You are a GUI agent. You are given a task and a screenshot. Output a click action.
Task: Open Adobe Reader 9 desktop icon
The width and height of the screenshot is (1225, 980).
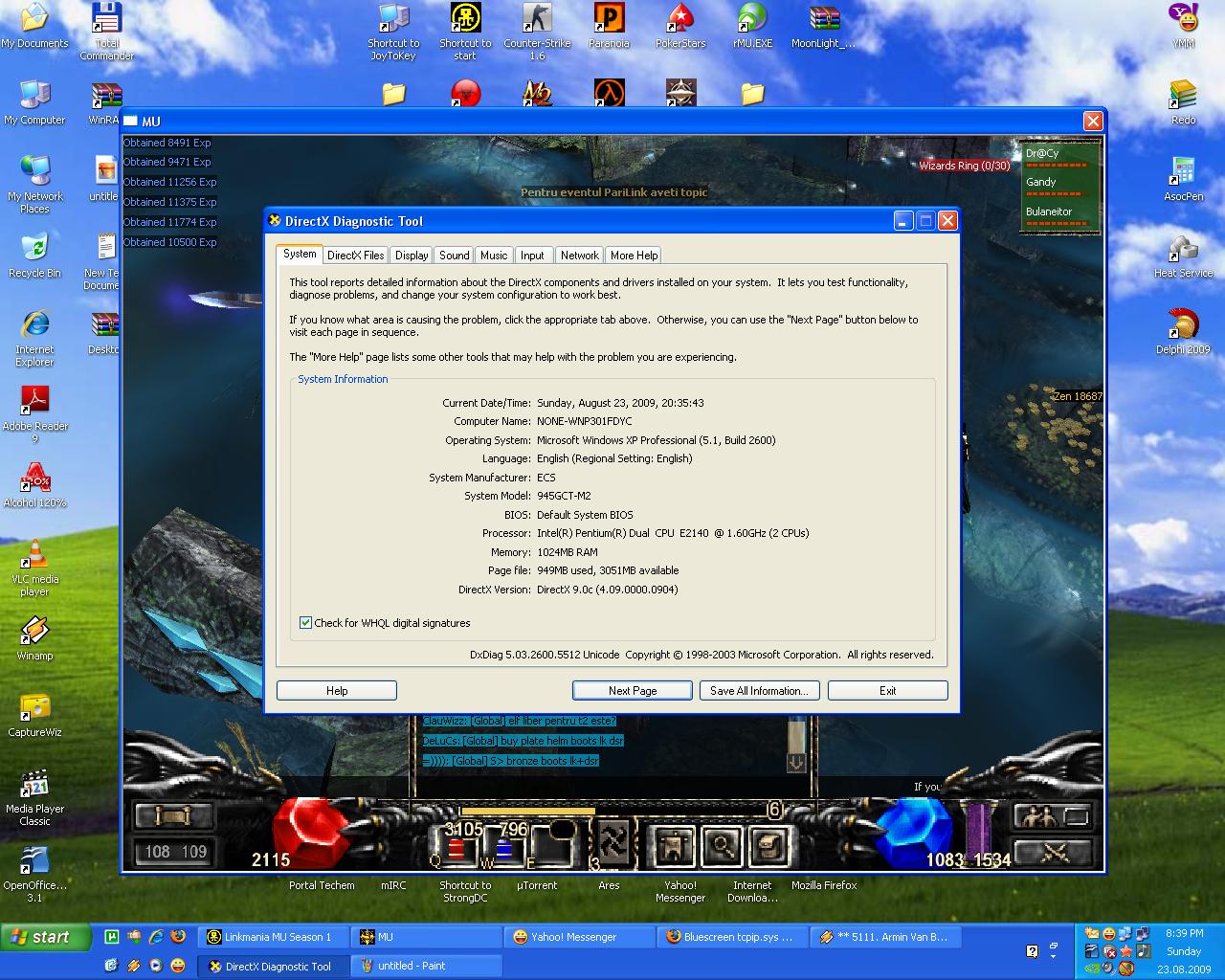pyautogui.click(x=34, y=413)
